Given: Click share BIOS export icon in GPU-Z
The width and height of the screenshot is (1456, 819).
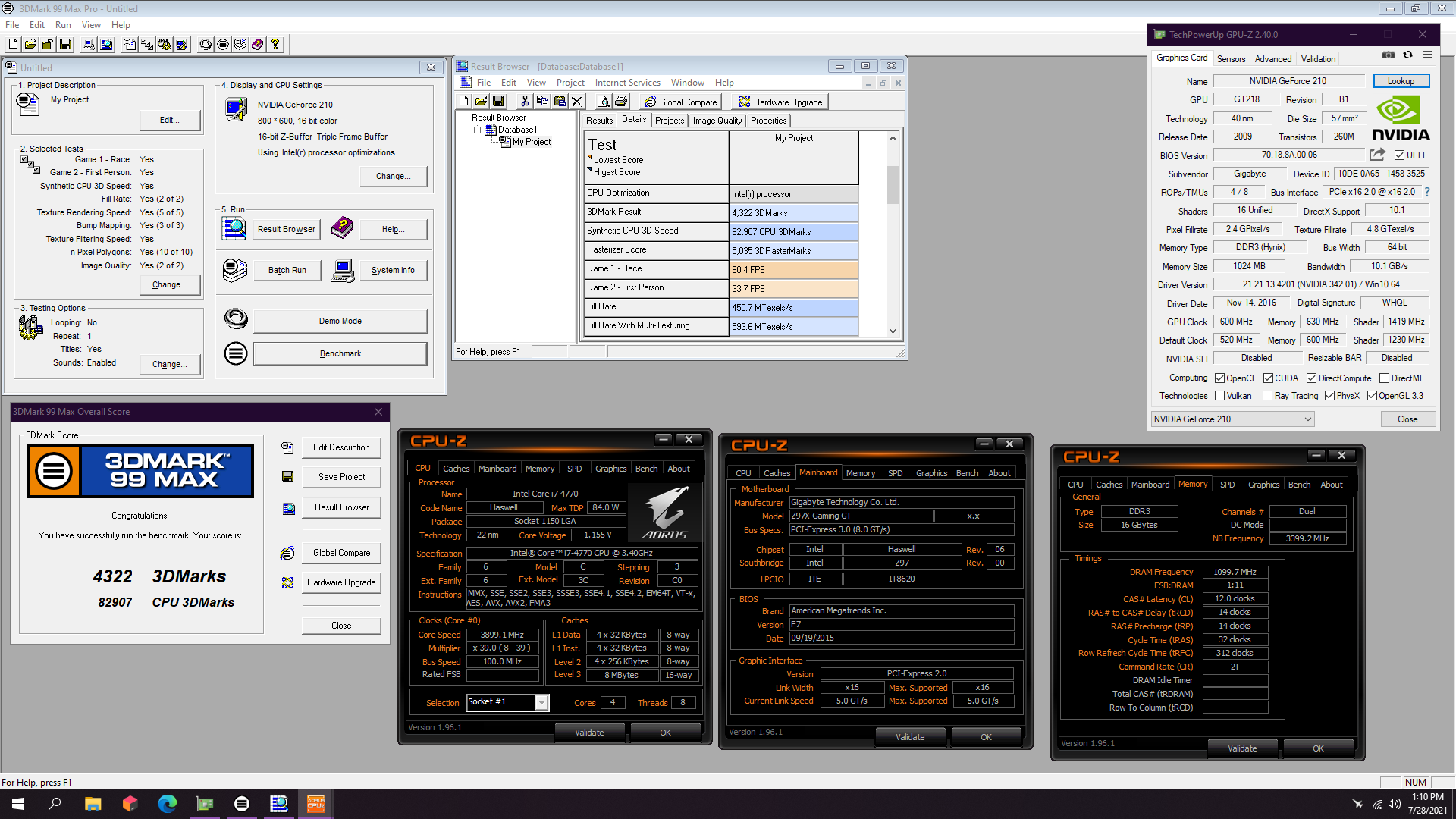Looking at the screenshot, I should pyautogui.click(x=1377, y=155).
